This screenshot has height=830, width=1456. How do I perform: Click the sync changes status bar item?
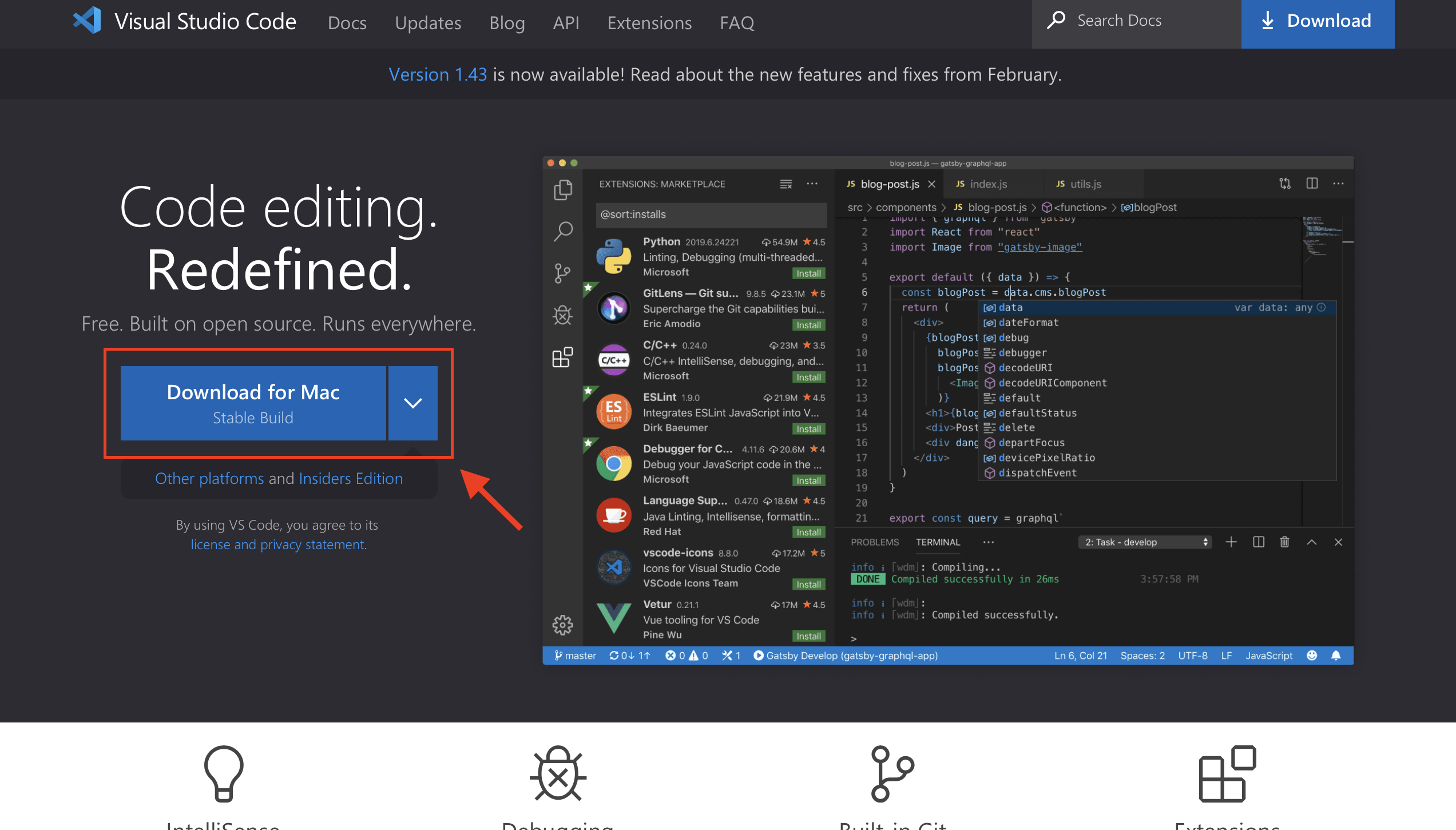(630, 656)
